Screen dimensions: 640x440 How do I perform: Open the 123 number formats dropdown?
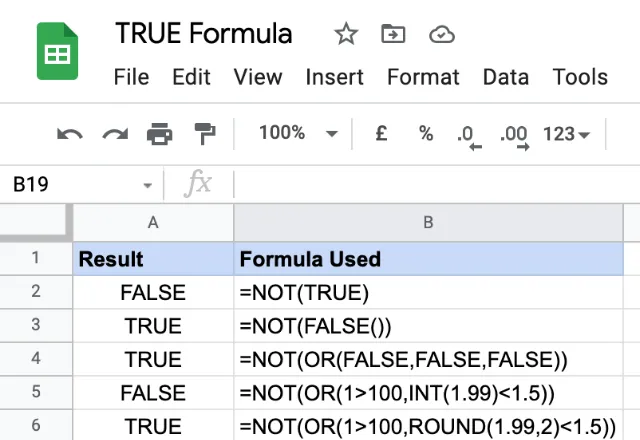pyautogui.click(x=567, y=134)
